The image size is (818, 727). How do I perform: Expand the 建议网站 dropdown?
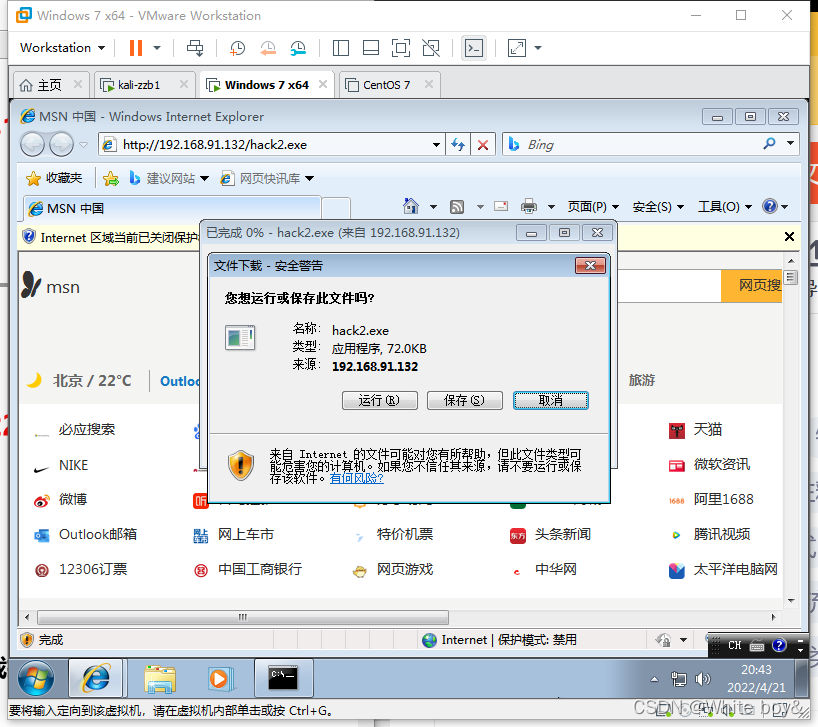pos(204,178)
